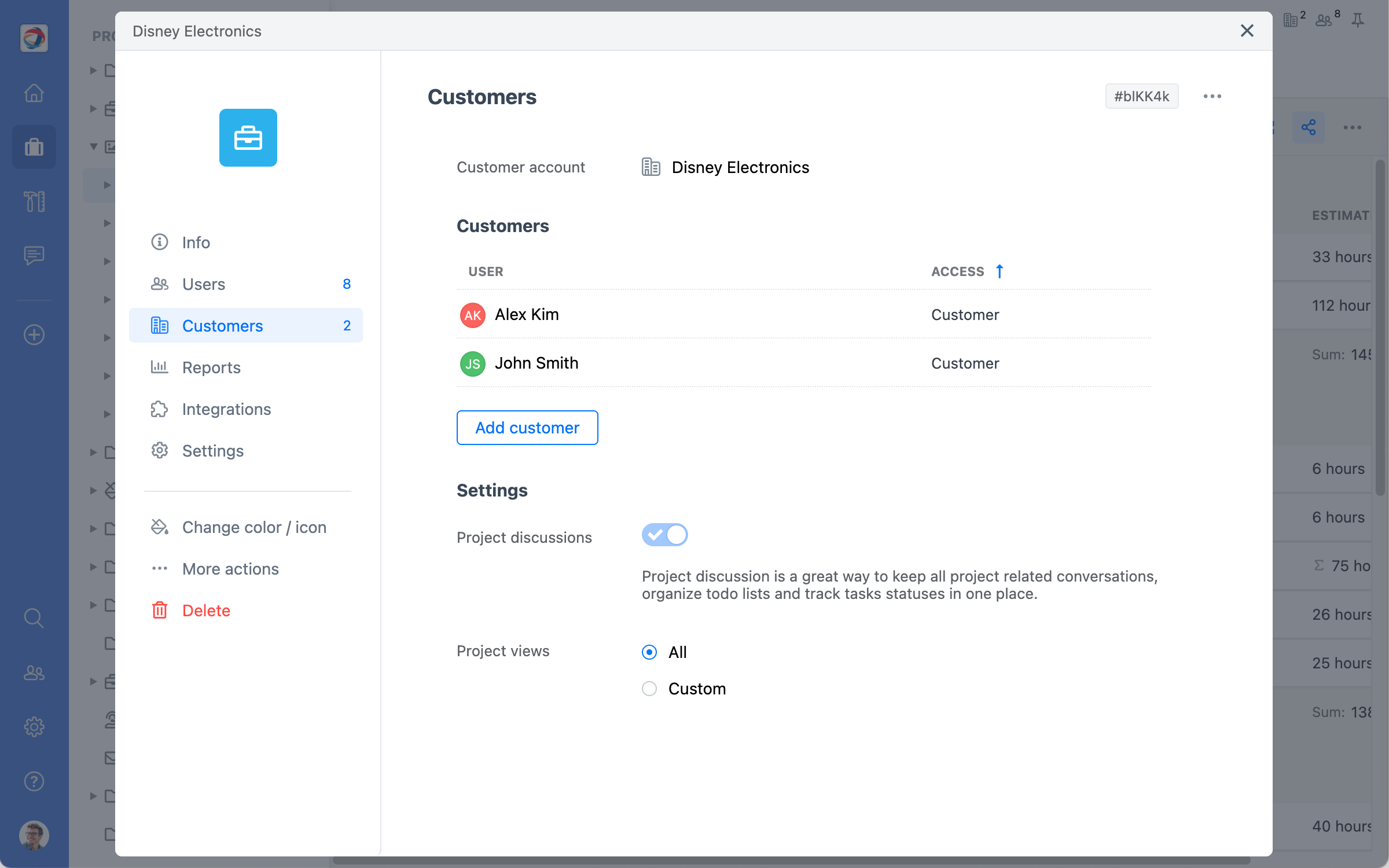The height and width of the screenshot is (868, 1389).
Task: Click the plus add icon in sidebar
Action: 34,334
